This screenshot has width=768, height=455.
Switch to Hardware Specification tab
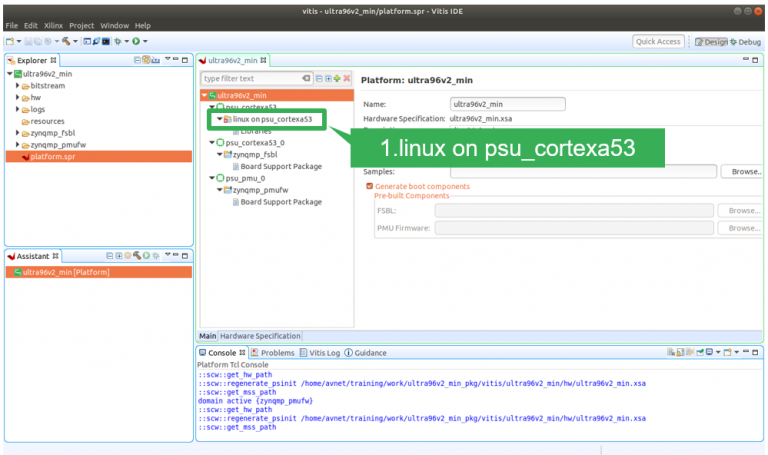260,336
